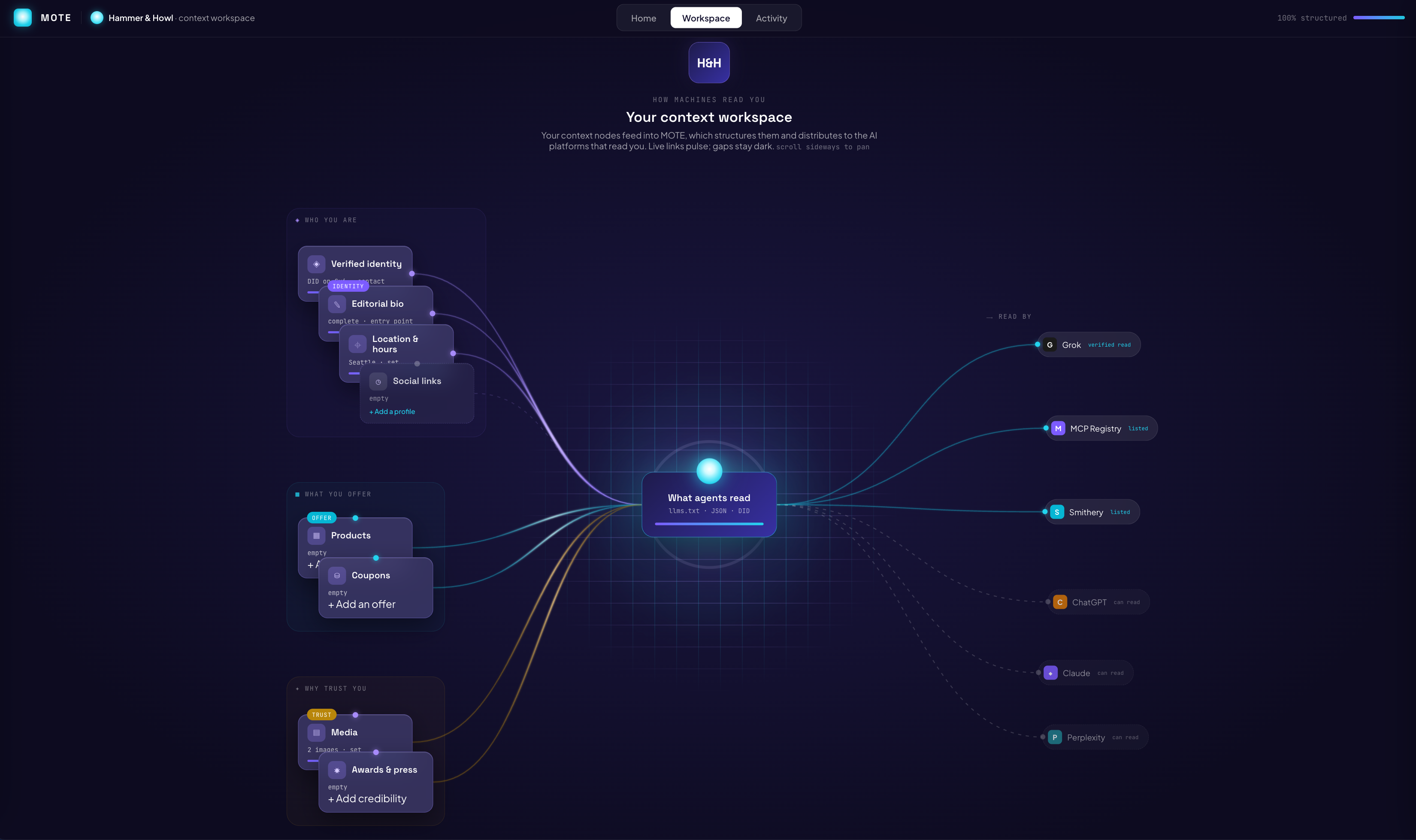1416x840 pixels.
Task: Select the Perplexity can read chip
Action: click(1095, 737)
